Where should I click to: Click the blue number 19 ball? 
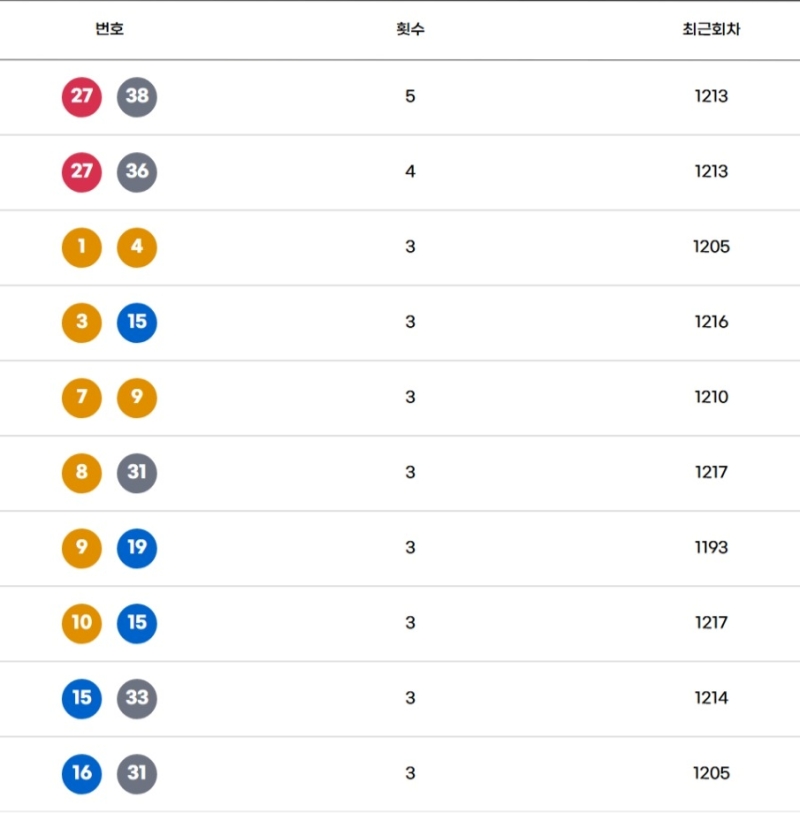[x=137, y=547]
